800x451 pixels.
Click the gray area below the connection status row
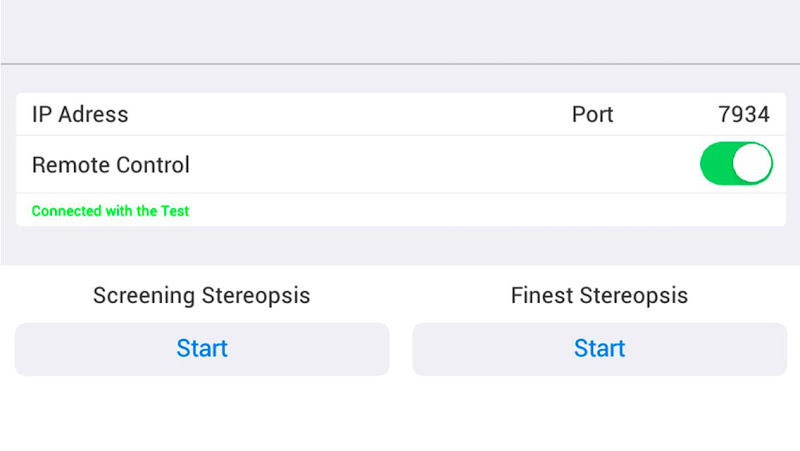(x=400, y=245)
